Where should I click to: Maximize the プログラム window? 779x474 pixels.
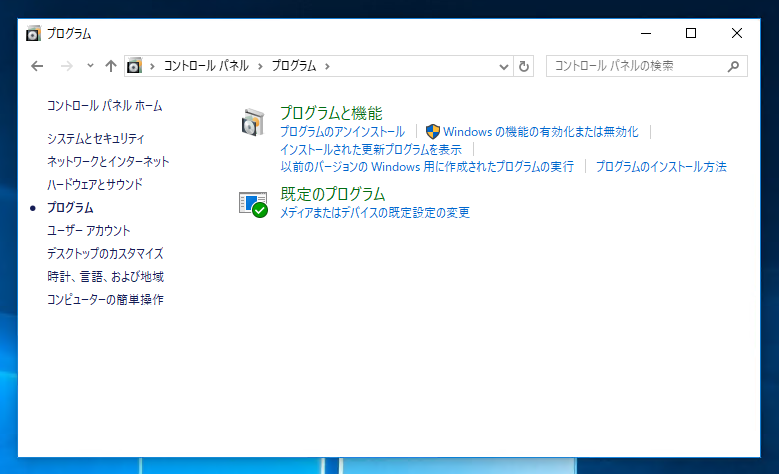(691, 33)
